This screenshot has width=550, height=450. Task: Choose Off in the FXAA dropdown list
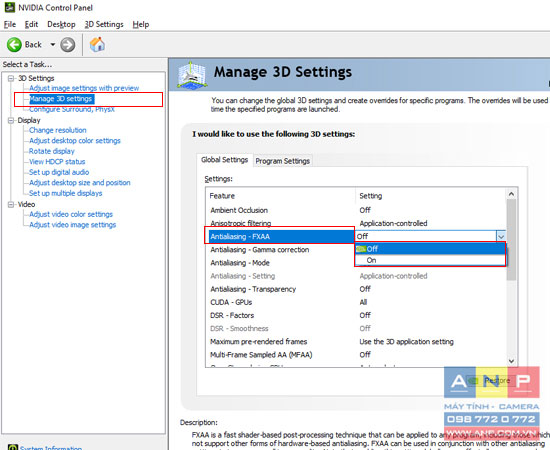click(430, 249)
